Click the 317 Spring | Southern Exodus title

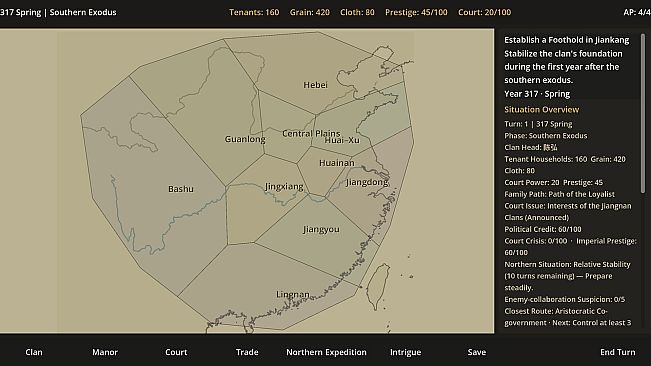[58, 12]
